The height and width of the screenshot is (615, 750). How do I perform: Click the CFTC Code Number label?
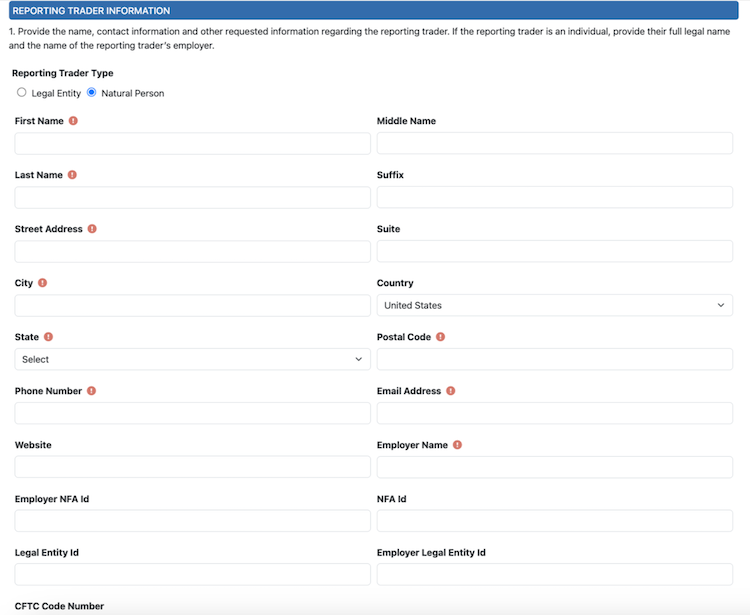(59, 606)
